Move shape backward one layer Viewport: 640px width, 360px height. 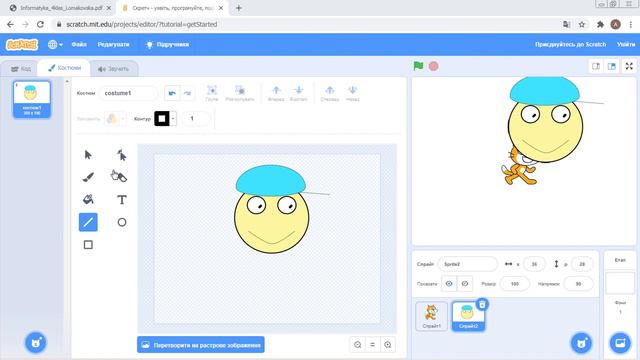point(298,93)
